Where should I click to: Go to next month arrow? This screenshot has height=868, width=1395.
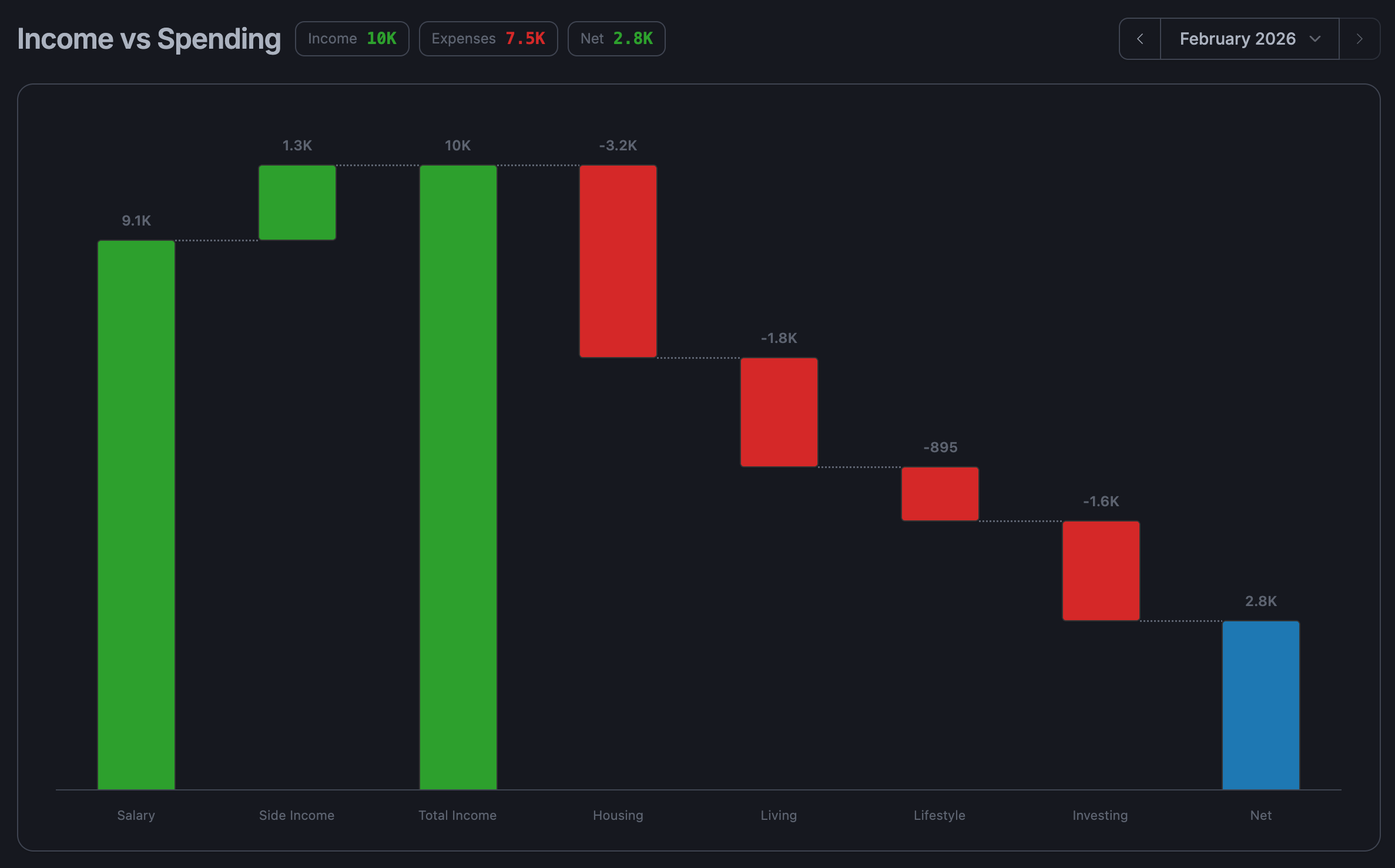[1359, 39]
